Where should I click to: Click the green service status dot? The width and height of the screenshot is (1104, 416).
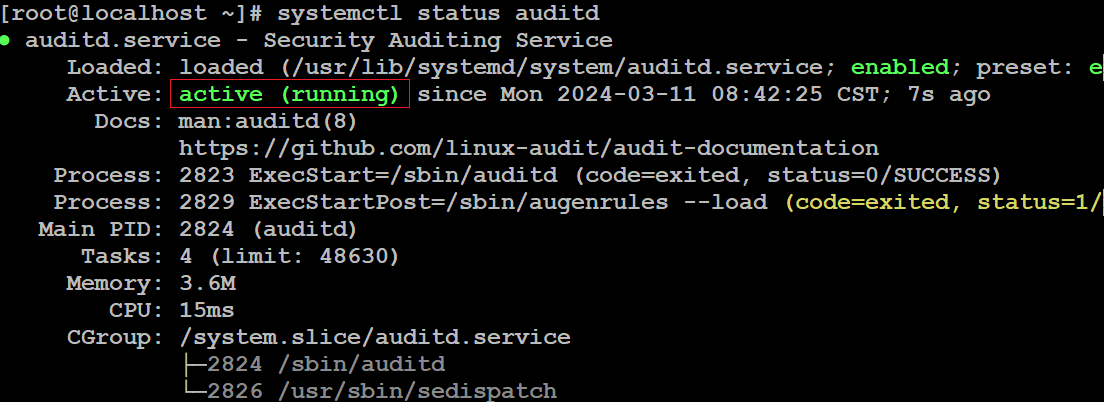(x=6, y=41)
